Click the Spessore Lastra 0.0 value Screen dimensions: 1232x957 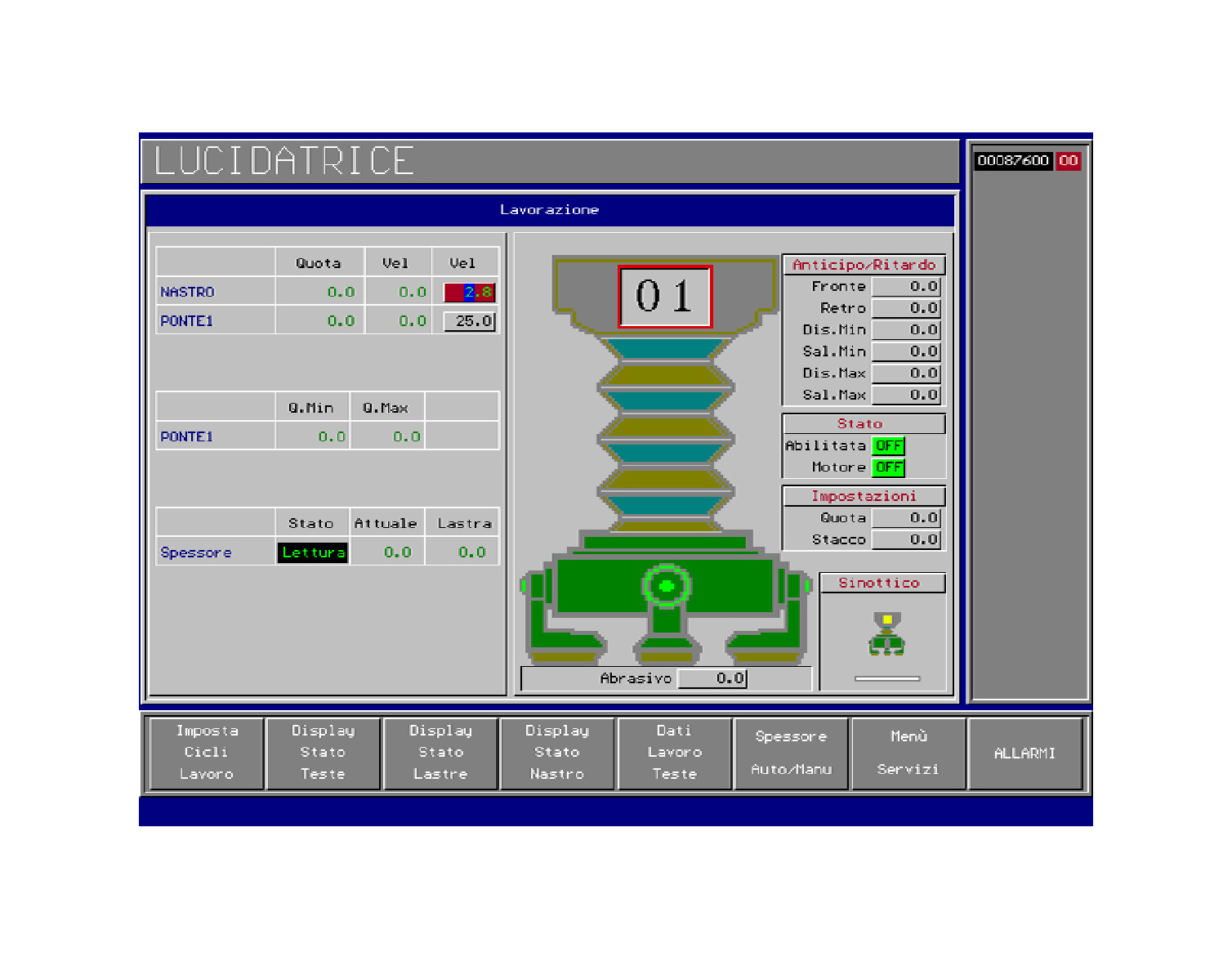[x=472, y=552]
